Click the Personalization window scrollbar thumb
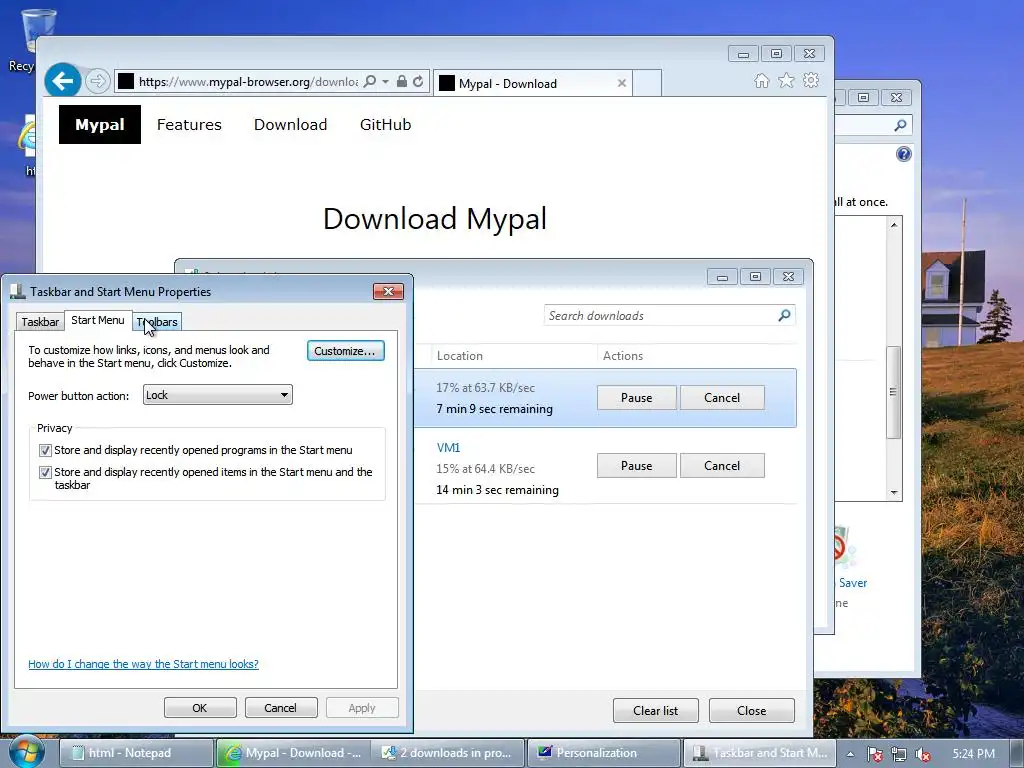 click(x=893, y=392)
